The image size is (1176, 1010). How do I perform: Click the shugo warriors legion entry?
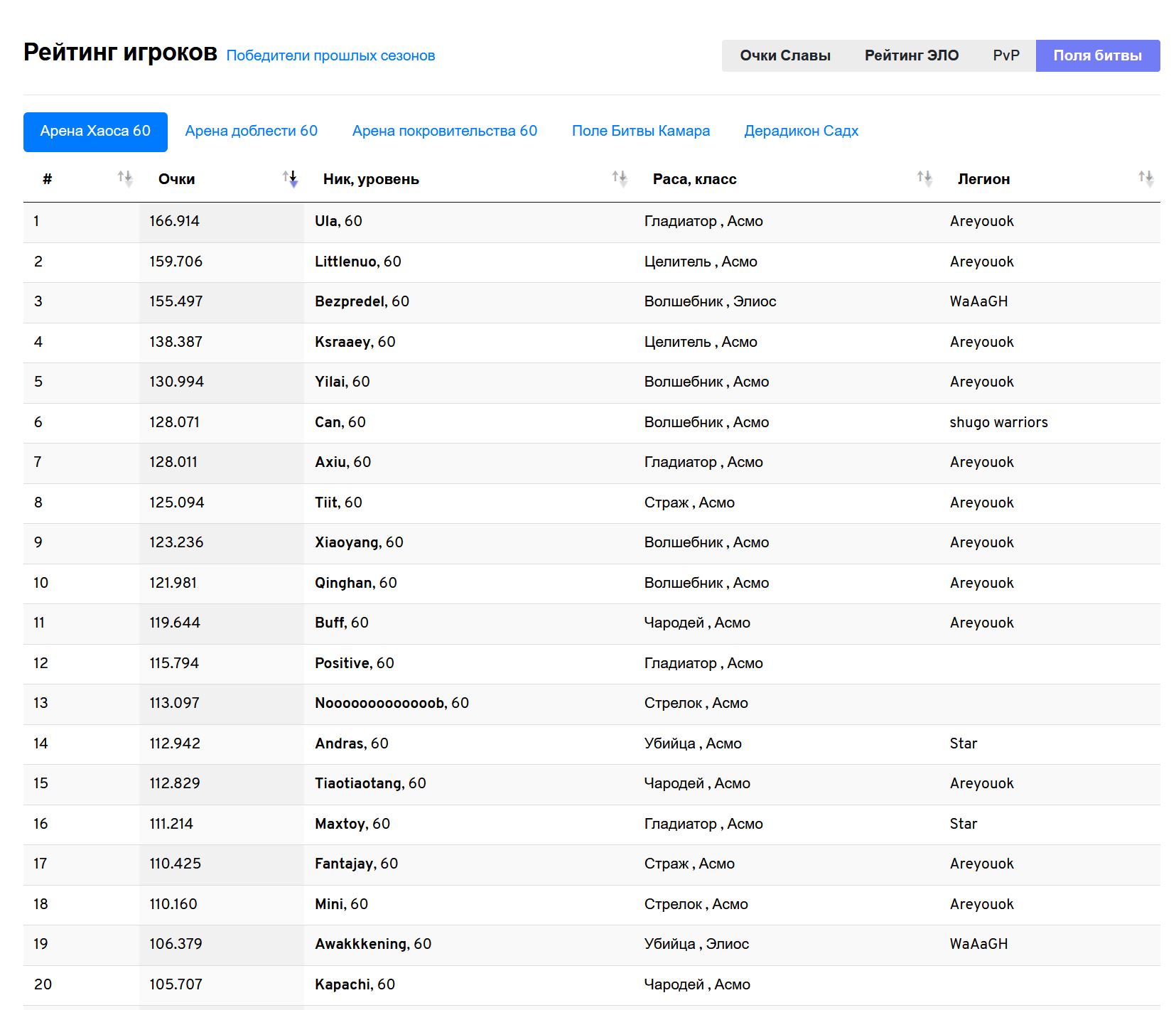click(x=998, y=422)
